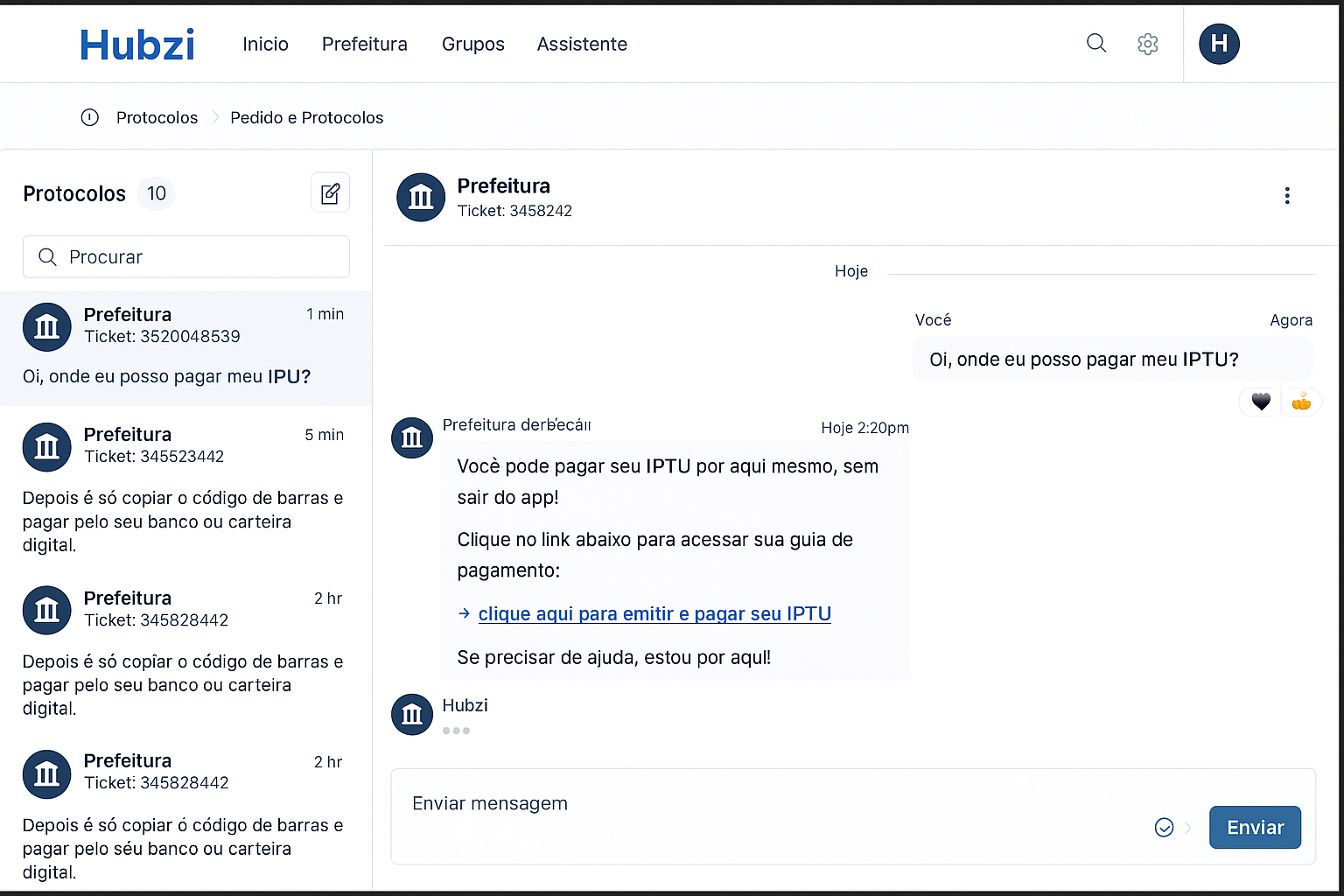Image resolution: width=1344 pixels, height=896 pixels.
Task: Follow the link to emitir e pagar IPTU
Action: pos(654,614)
